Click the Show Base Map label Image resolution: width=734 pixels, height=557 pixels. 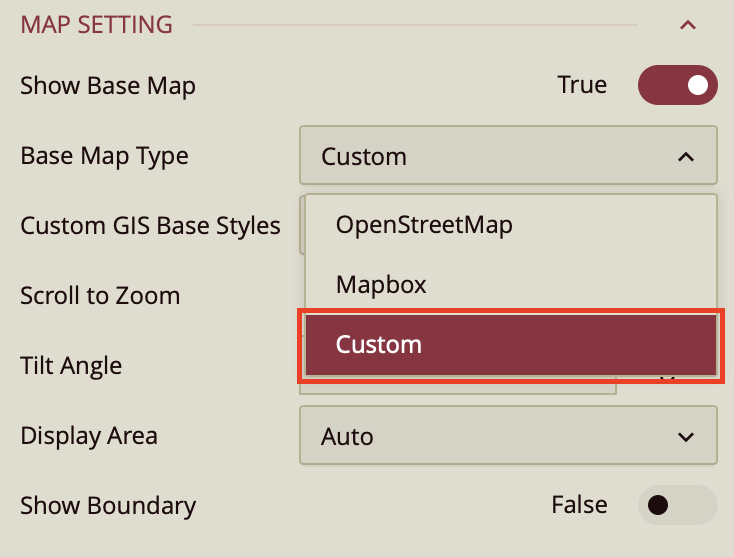click(108, 86)
